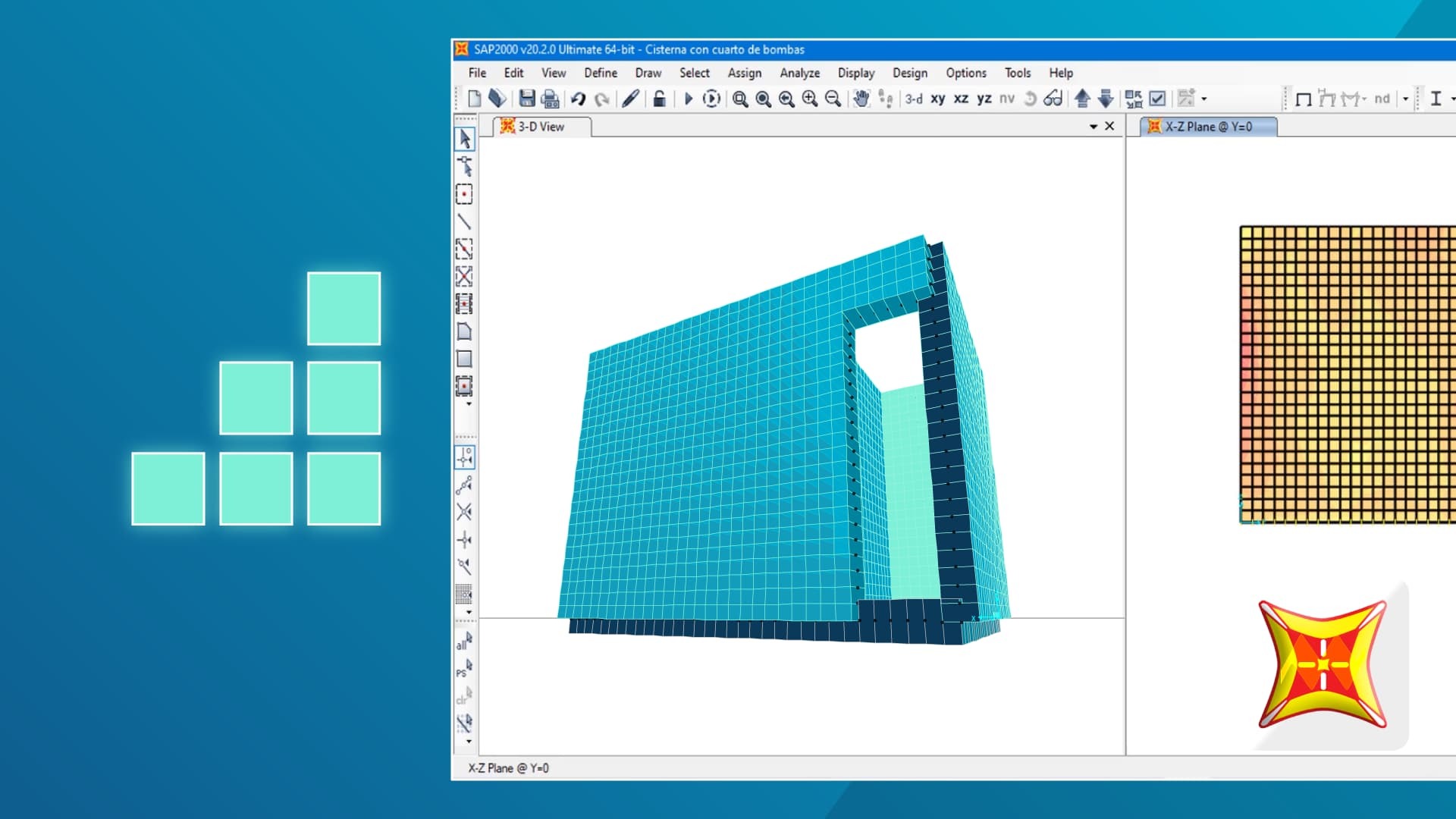This screenshot has width=1456, height=819.
Task: Click the Move Up in List arrow icon
Action: tap(1082, 99)
